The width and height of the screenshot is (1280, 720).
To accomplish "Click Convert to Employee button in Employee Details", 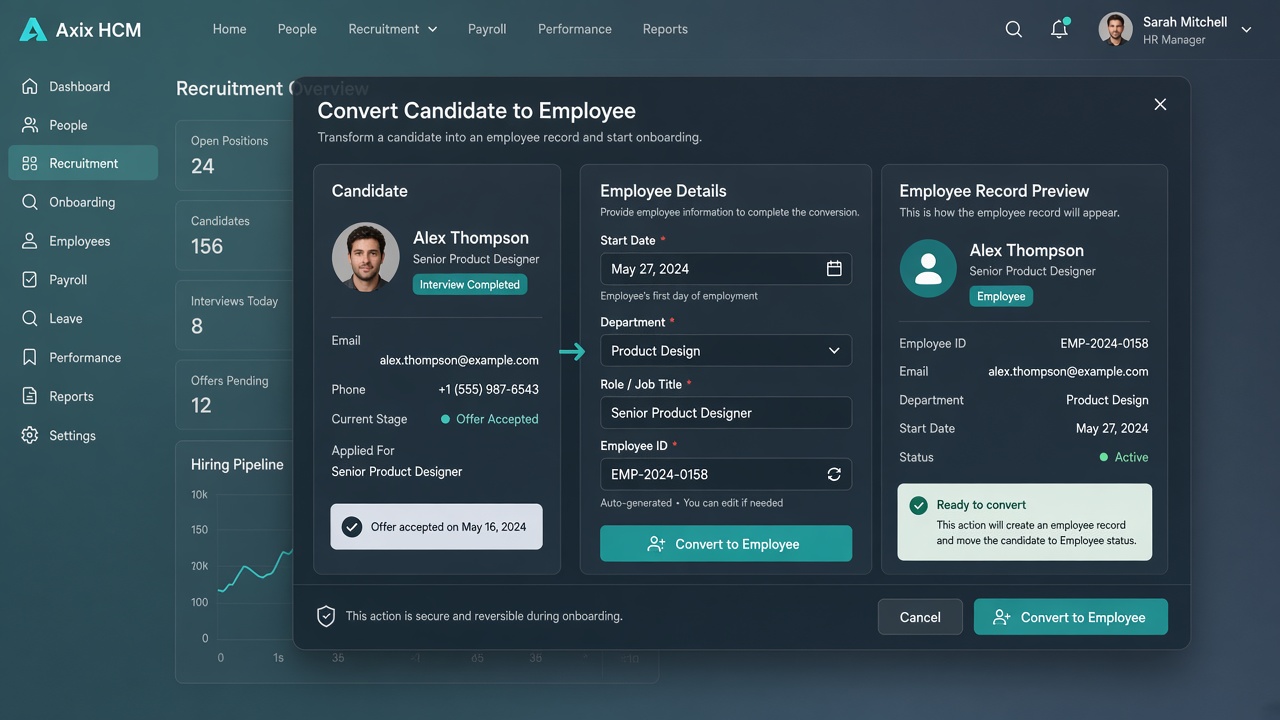I will pyautogui.click(x=726, y=544).
